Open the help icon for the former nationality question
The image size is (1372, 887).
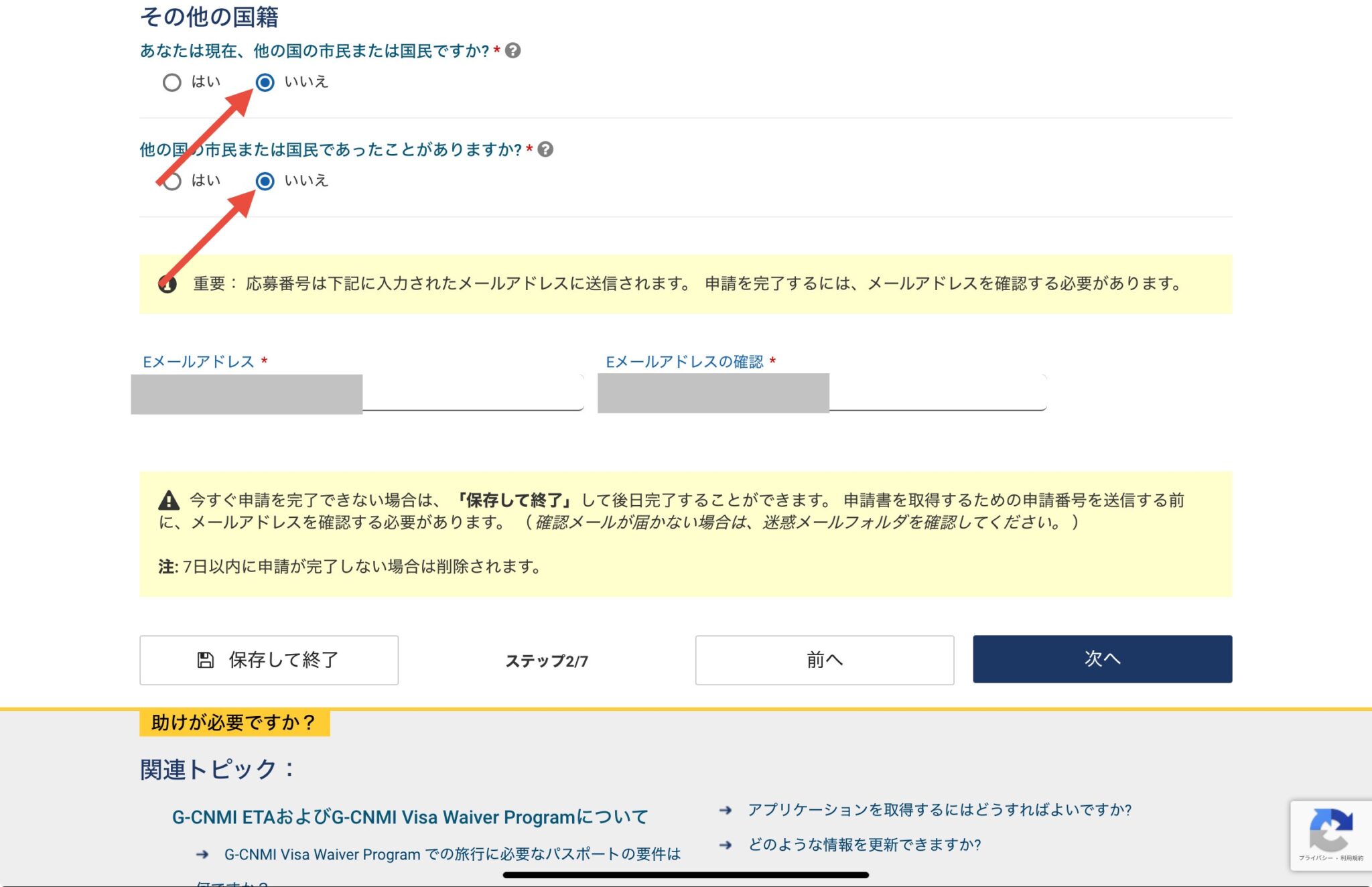click(x=547, y=150)
